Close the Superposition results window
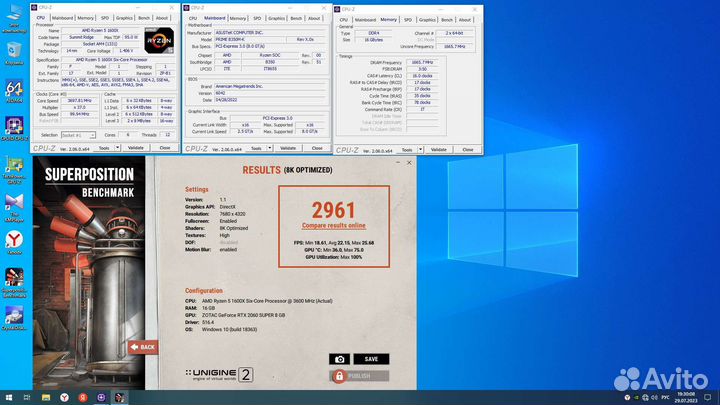Screen dimensions: 720x405 click(x=409, y=163)
